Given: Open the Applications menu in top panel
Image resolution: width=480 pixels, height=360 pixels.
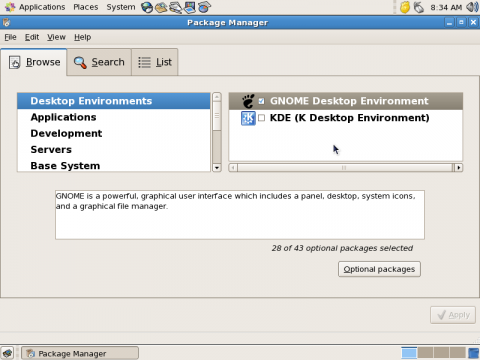Looking at the screenshot, I should point(42,7).
